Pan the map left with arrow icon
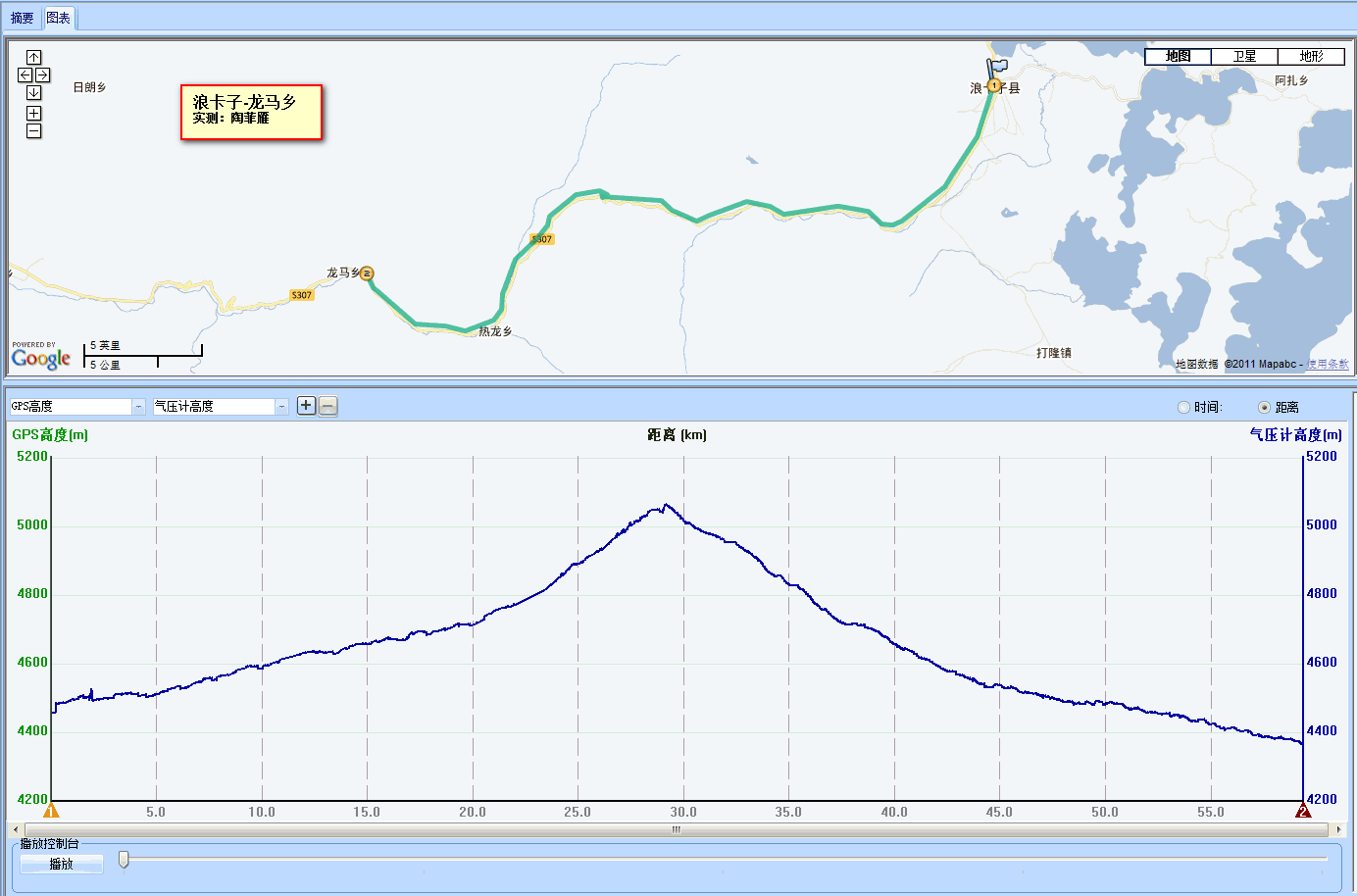Screen dimensions: 1357x896 pos(25,75)
